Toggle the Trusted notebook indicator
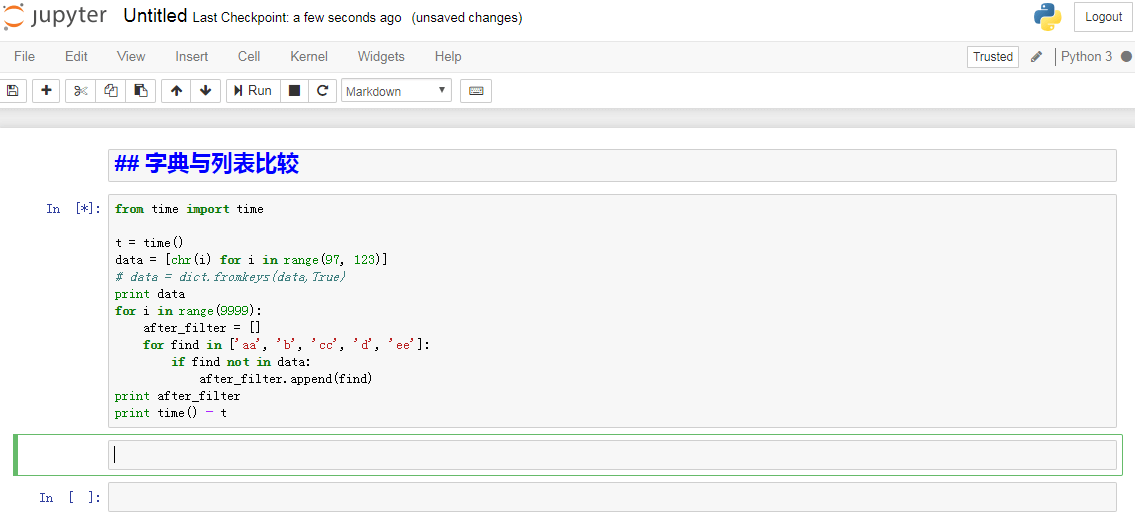 point(992,56)
